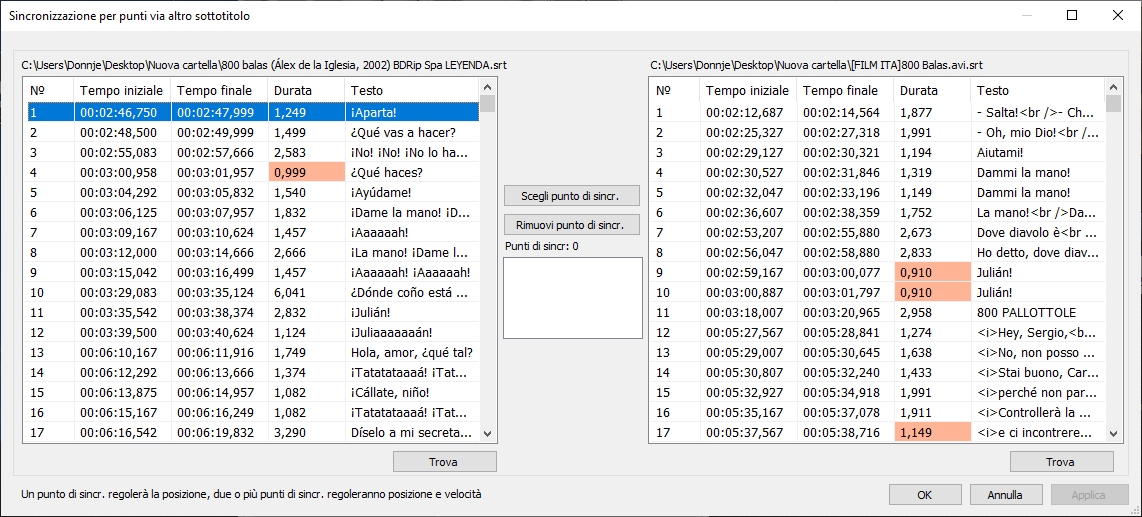
Task: Select right row '<i>e ci incontrere...'
Action: click(x=878, y=433)
